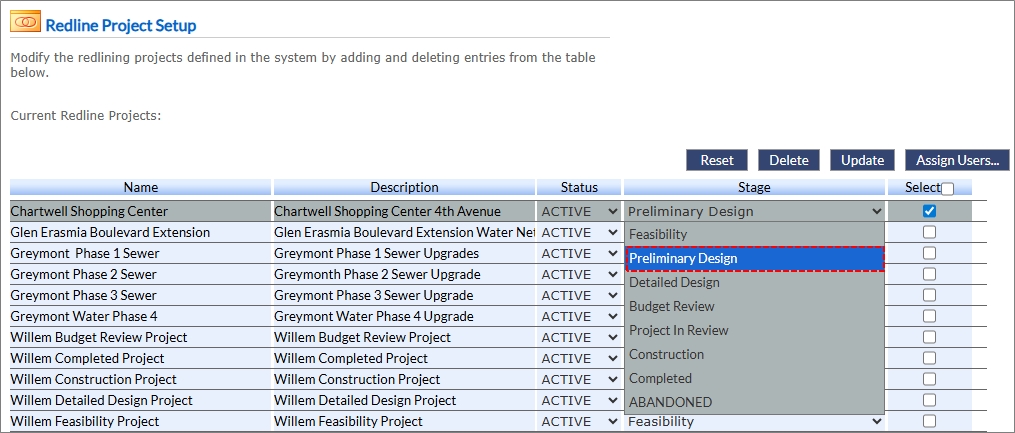Edit the Greymont Phase 2 Sewer description field
This screenshot has height=433, width=1015.
tap(403, 274)
